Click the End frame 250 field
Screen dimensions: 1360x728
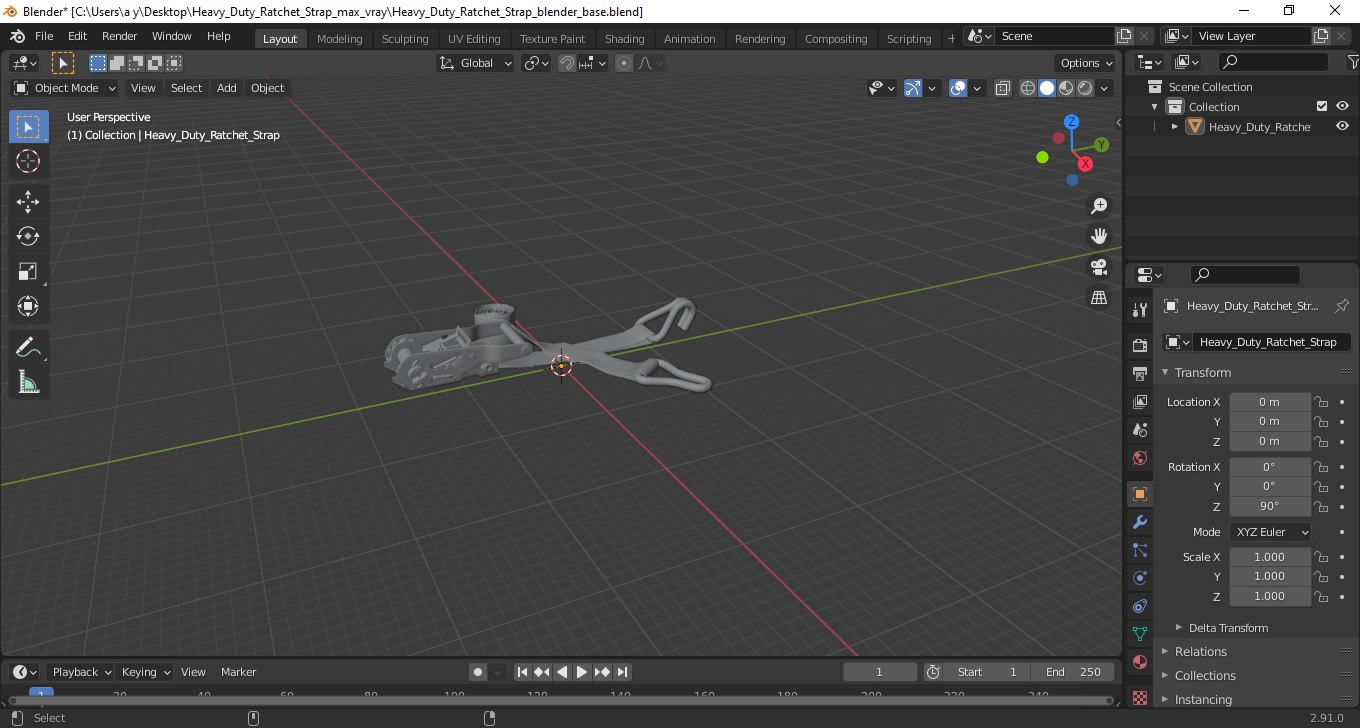(1074, 672)
